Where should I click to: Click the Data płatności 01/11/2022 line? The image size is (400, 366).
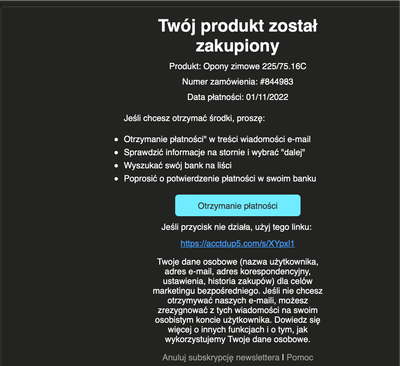click(238, 97)
